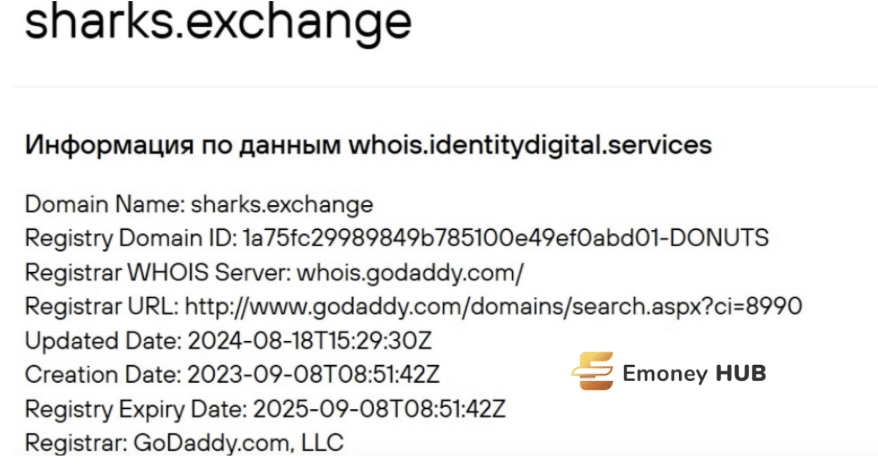Click the Creation Date 2023-09-08 value

click(x=313, y=375)
